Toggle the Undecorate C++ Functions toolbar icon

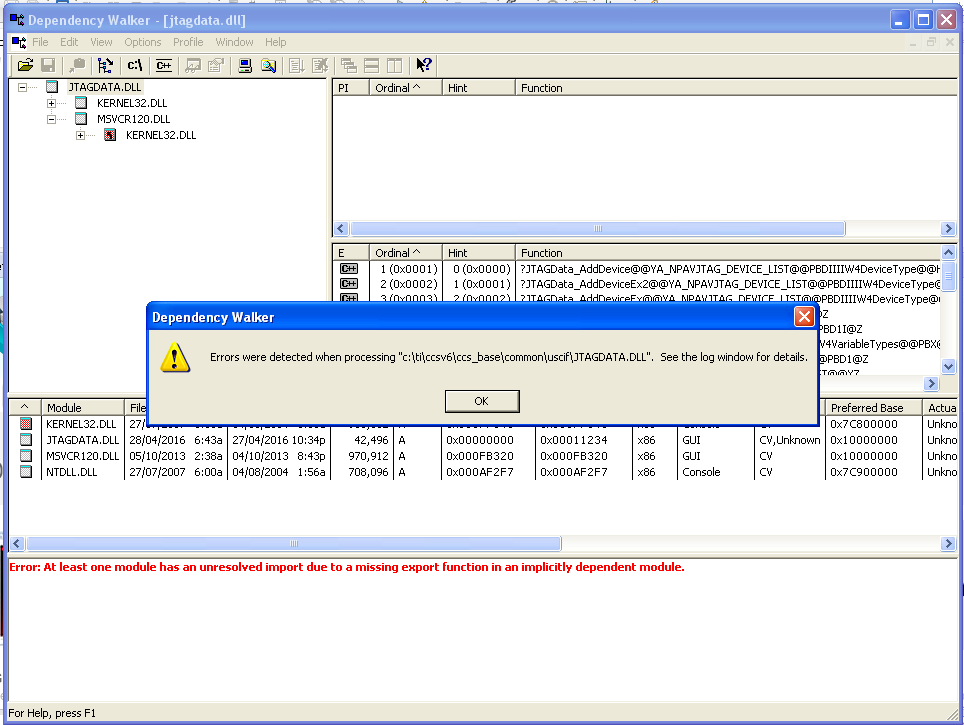164,65
